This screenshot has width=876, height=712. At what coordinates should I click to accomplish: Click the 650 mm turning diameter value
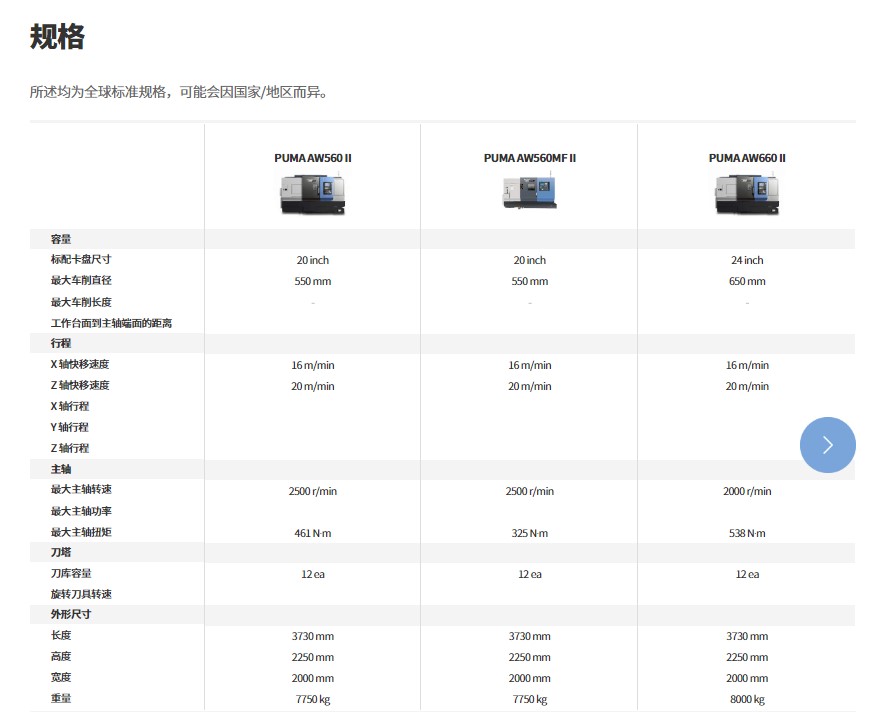click(x=747, y=282)
